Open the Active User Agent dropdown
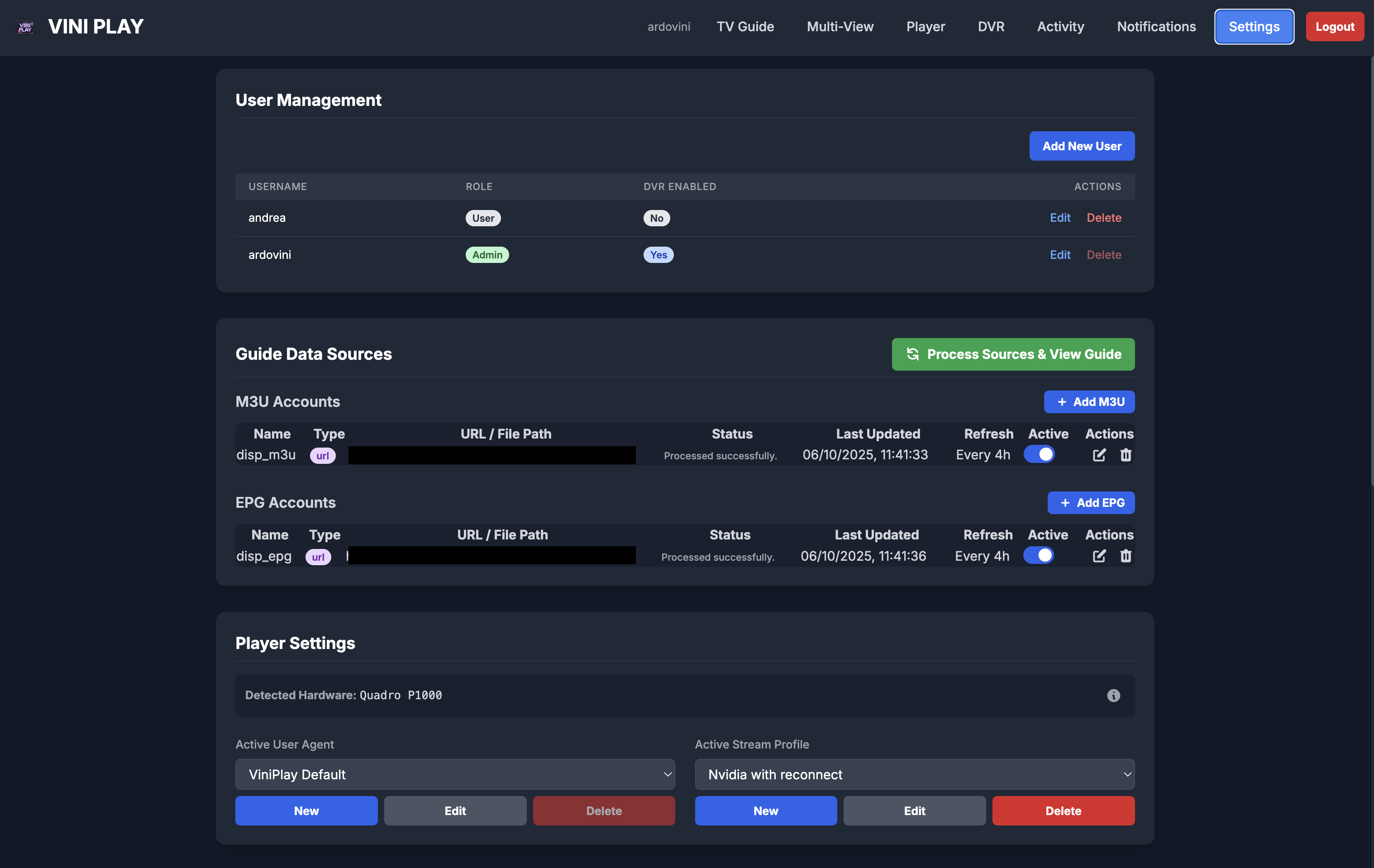Viewport: 1374px width, 868px height. (x=455, y=774)
